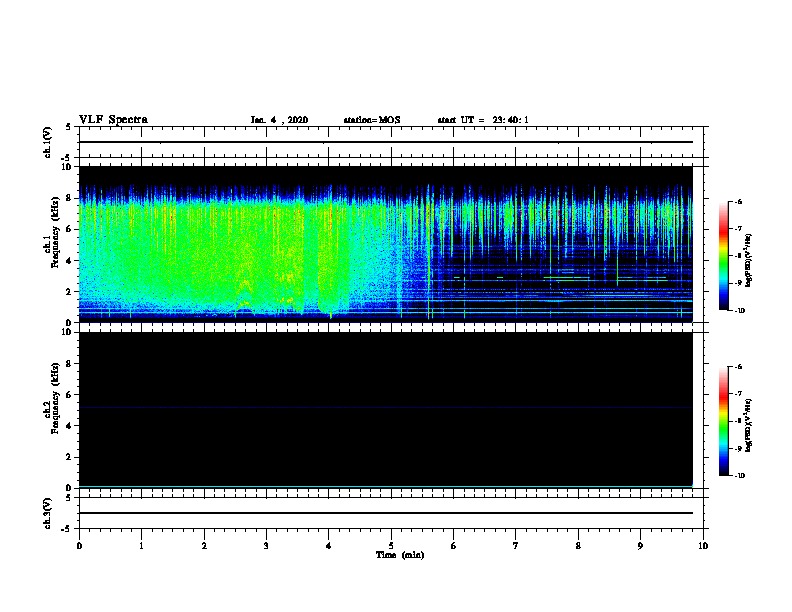Click time axis tick label "7"
This screenshot has width=792, height=612.
coord(516,545)
